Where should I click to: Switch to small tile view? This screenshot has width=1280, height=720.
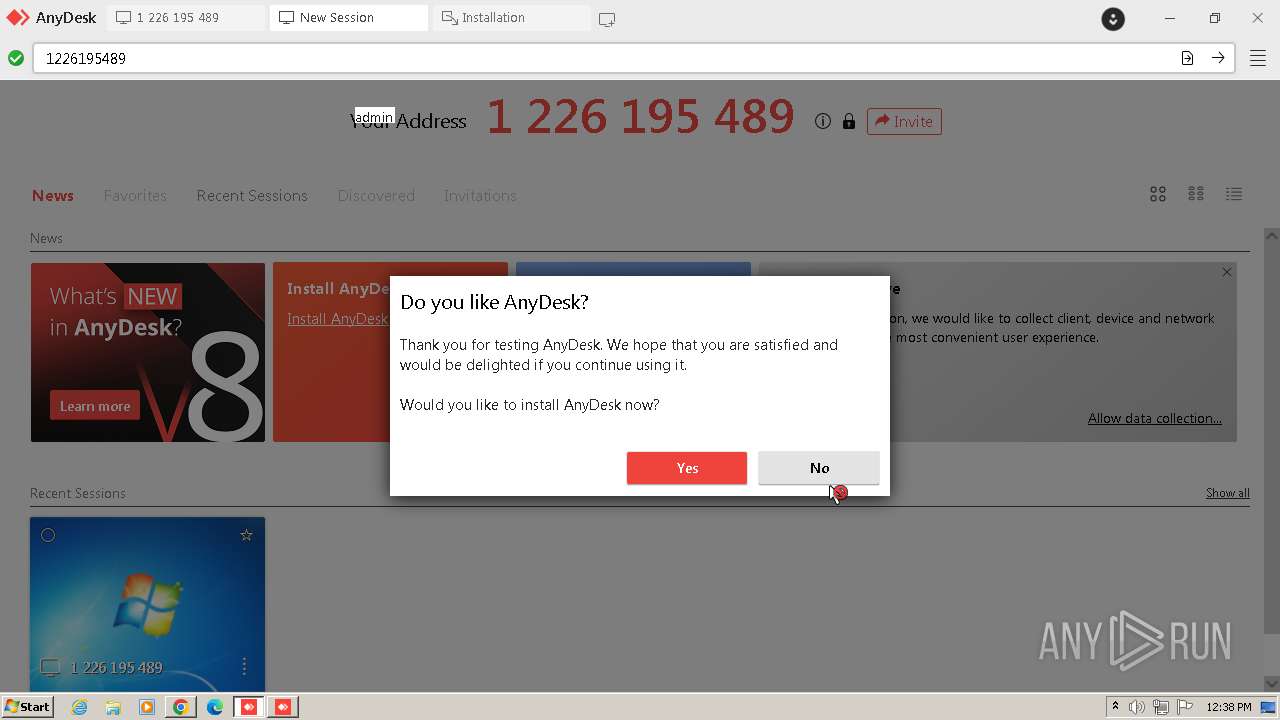(x=1196, y=194)
